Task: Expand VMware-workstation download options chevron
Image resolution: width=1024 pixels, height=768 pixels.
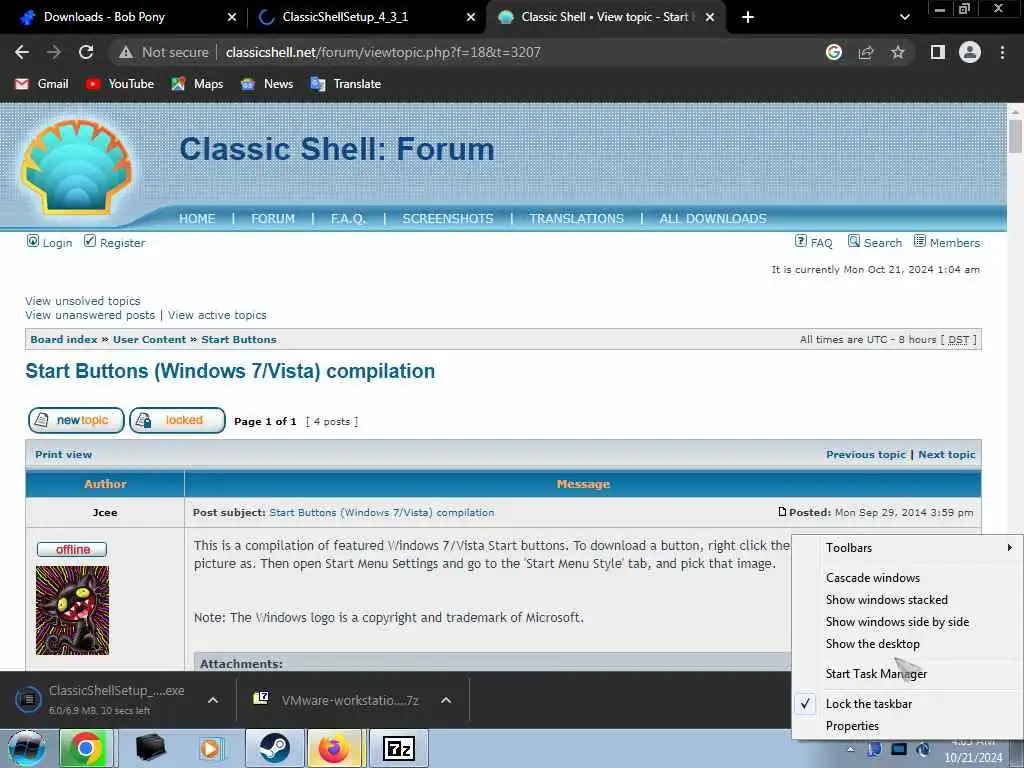Action: 446,700
